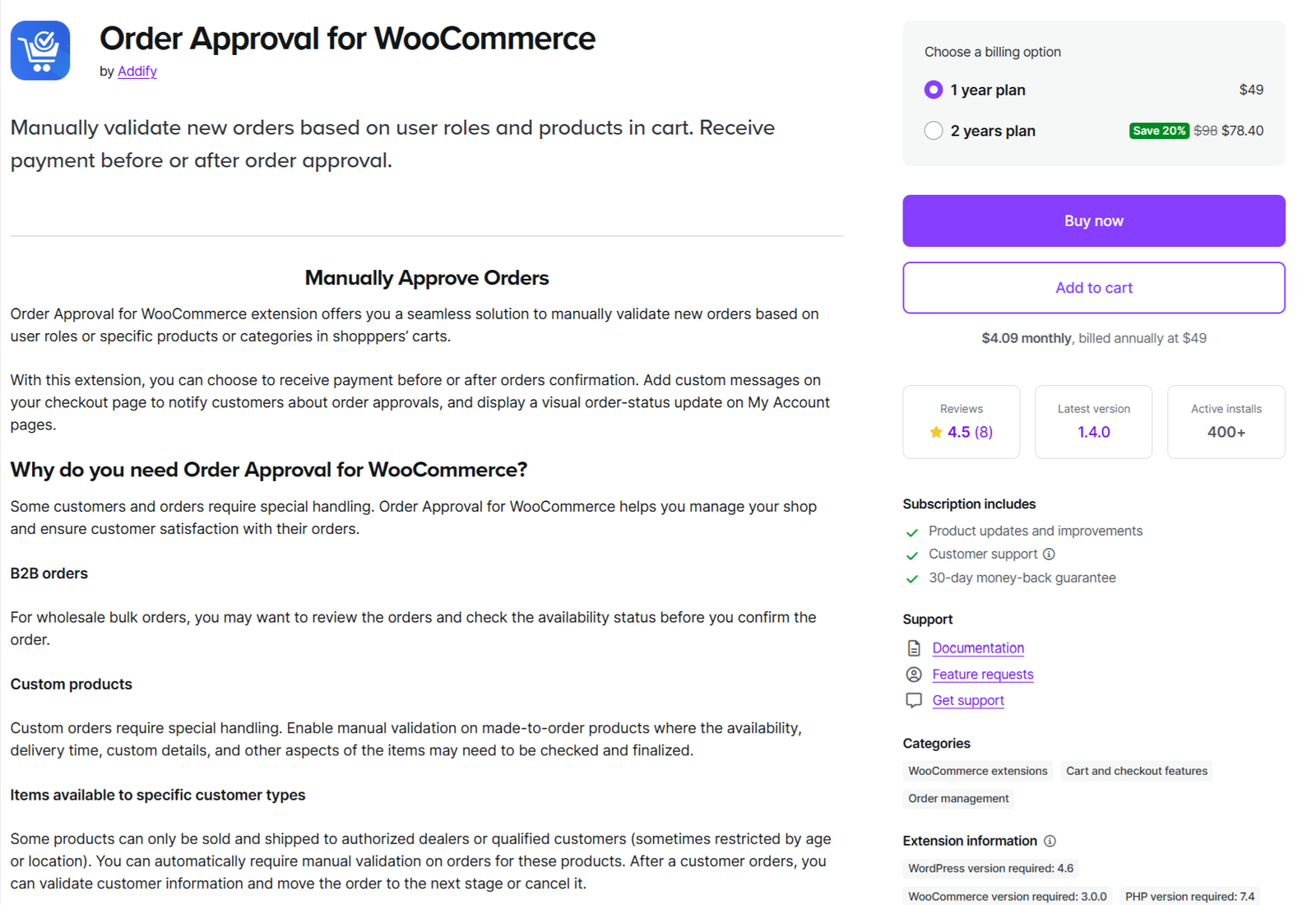Click the Get support chat bubble icon
The height and width of the screenshot is (905, 1316).
pyautogui.click(x=914, y=700)
